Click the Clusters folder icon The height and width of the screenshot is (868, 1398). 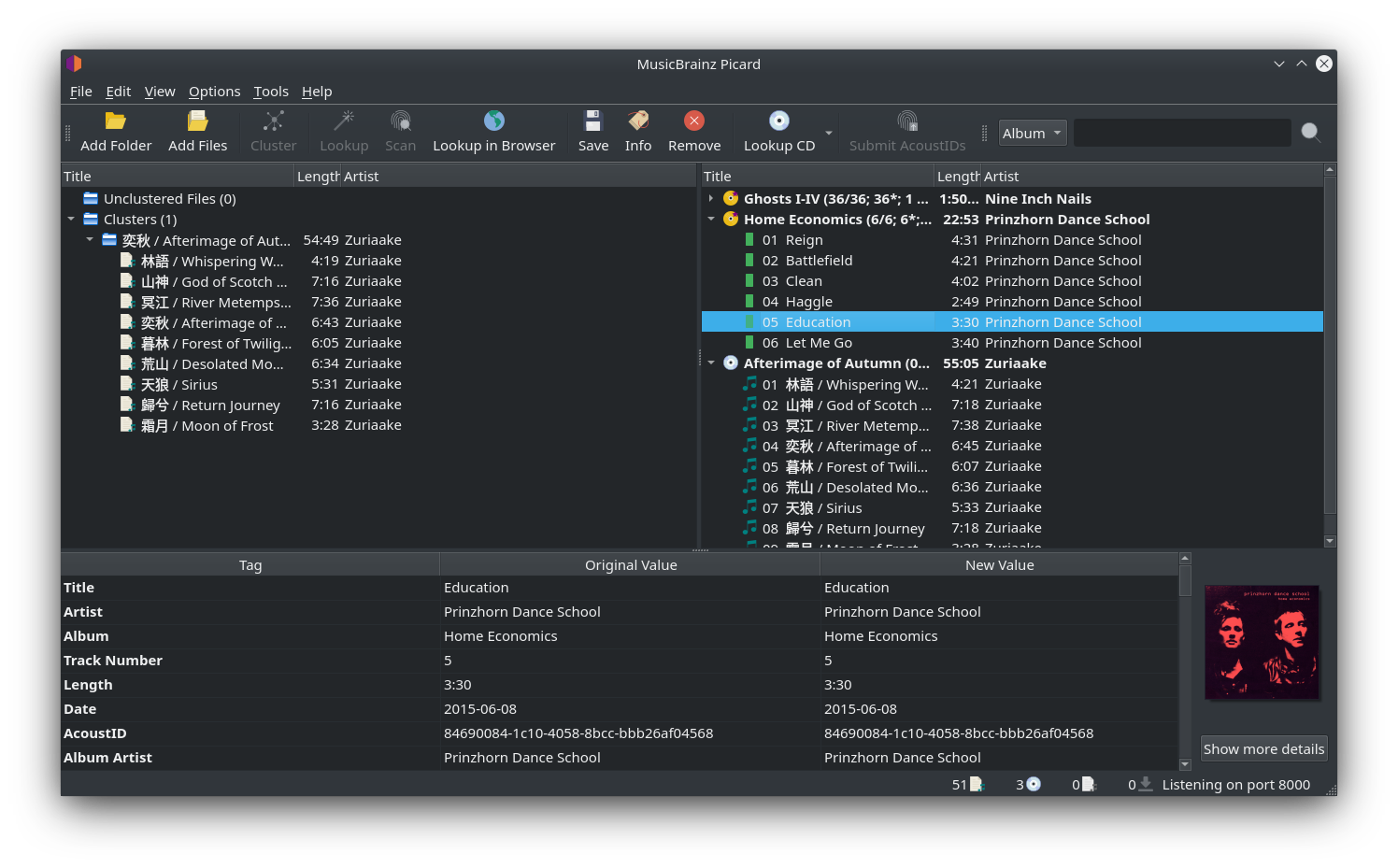tap(91, 219)
